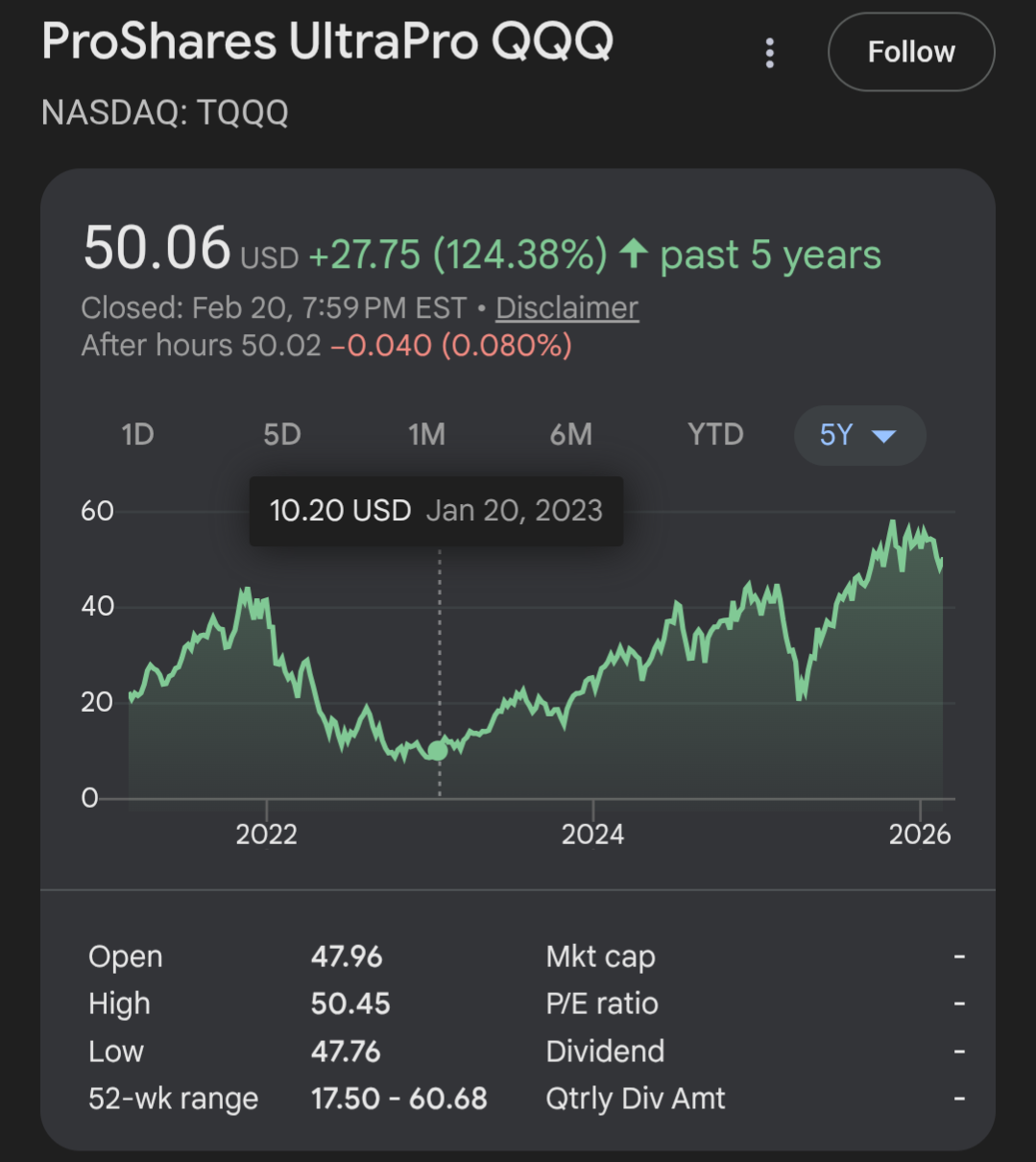The image size is (1036, 1162).
Task: Select the 1M time range tab
Action: click(x=426, y=435)
